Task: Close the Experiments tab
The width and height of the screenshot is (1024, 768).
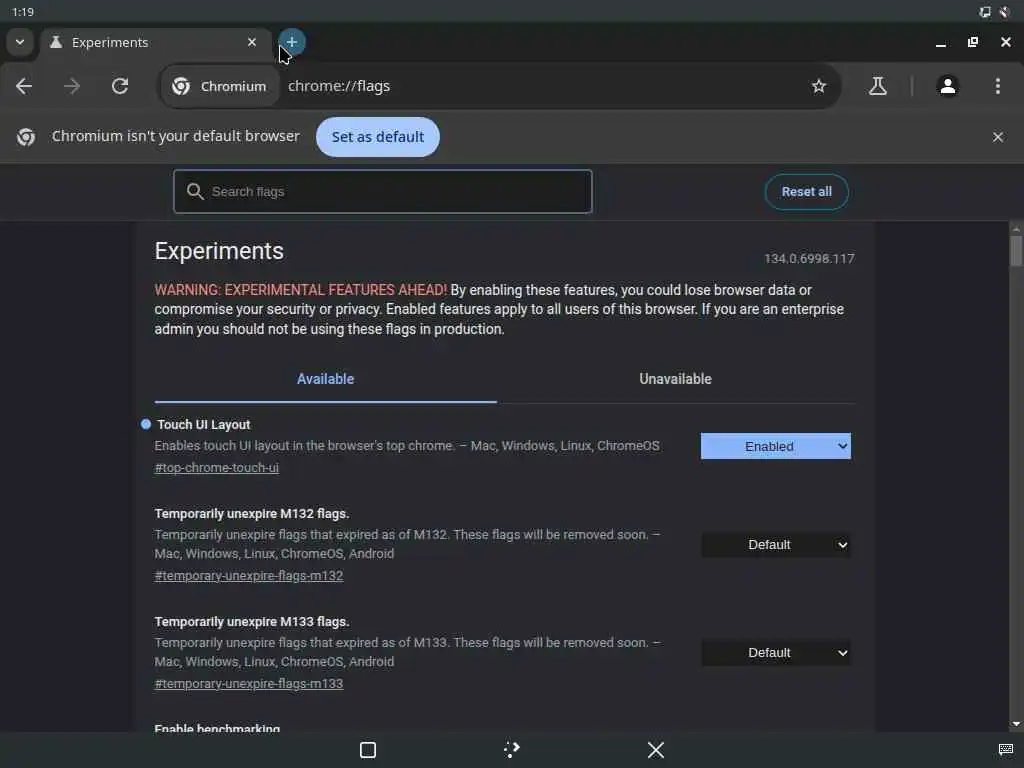Action: coord(252,42)
